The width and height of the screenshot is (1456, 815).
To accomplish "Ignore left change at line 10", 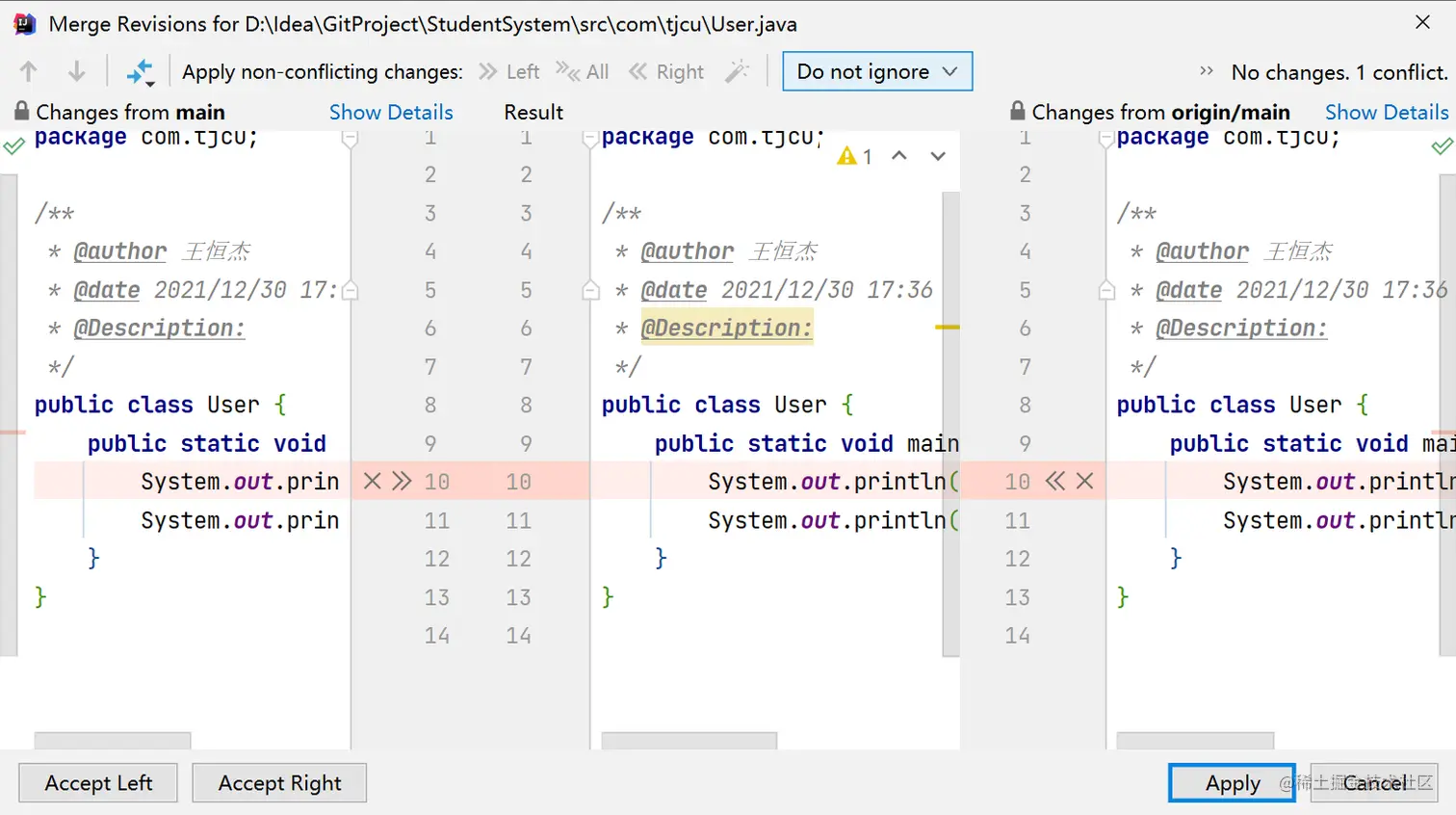I will tap(373, 481).
